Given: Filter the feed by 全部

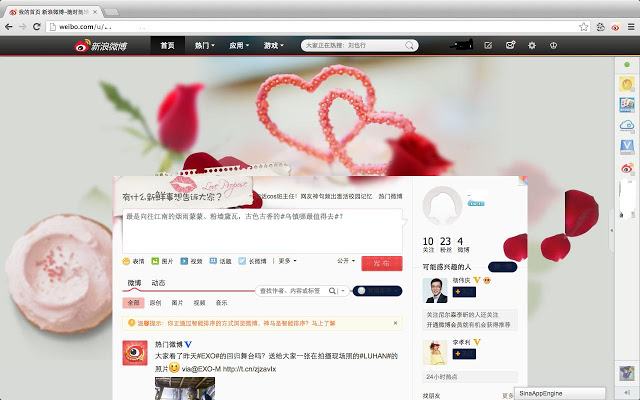Looking at the screenshot, I should [x=133, y=303].
